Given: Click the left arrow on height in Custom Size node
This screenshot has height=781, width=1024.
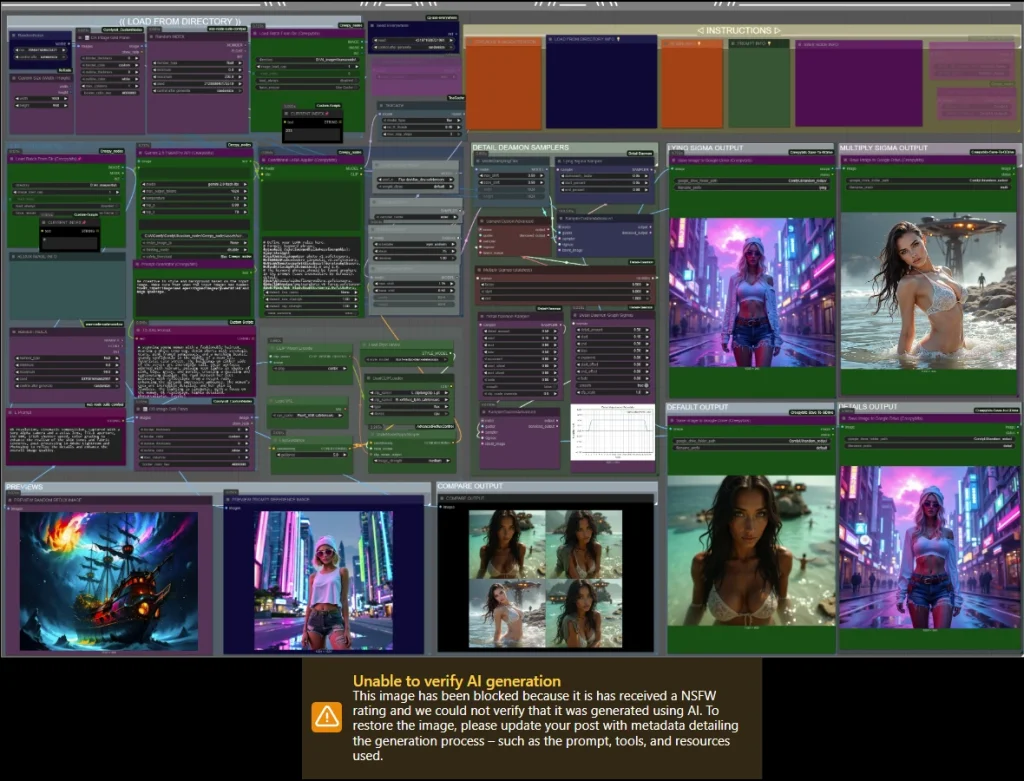Looking at the screenshot, I should coord(16,105).
